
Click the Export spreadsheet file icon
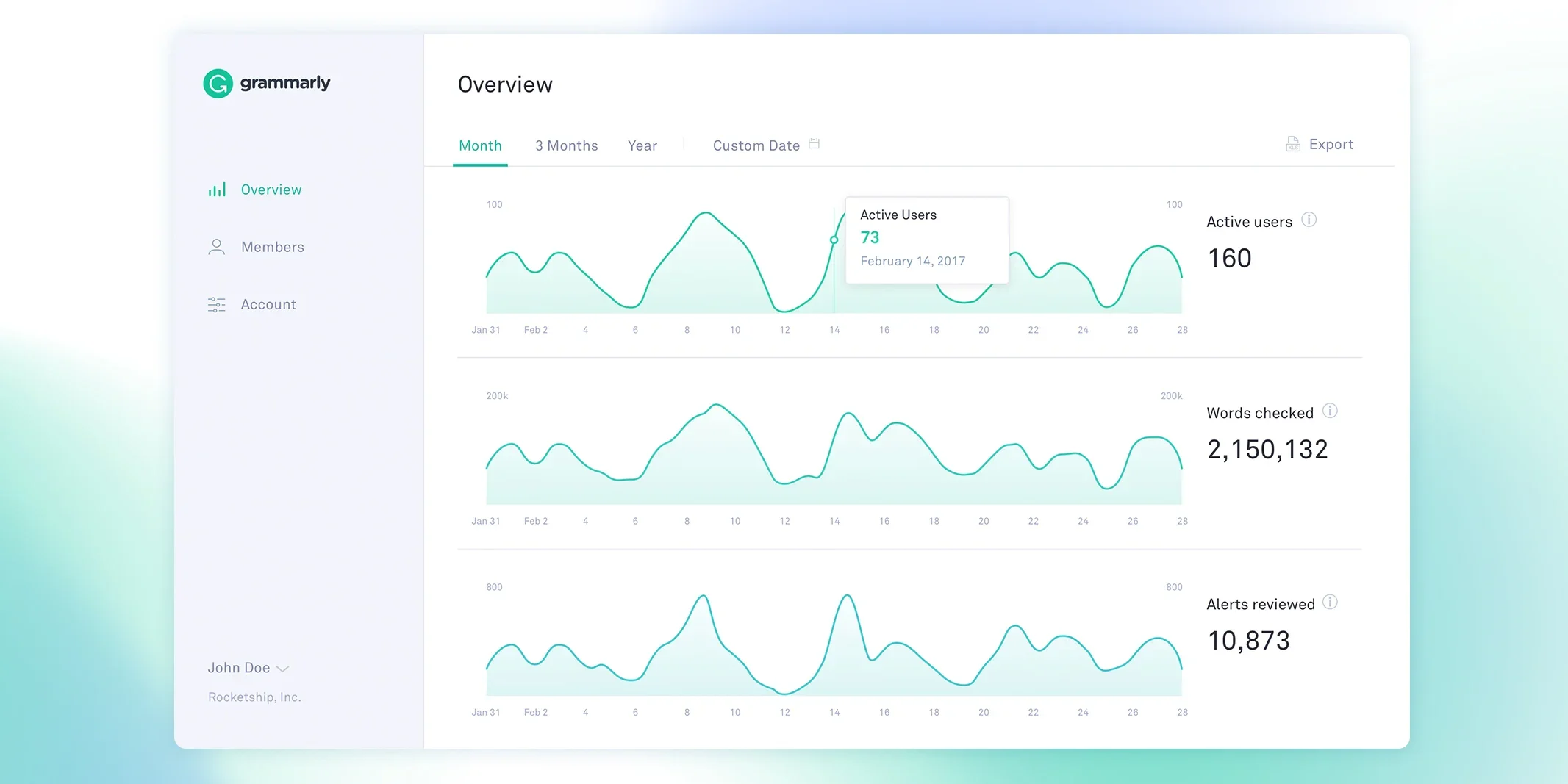click(1292, 144)
